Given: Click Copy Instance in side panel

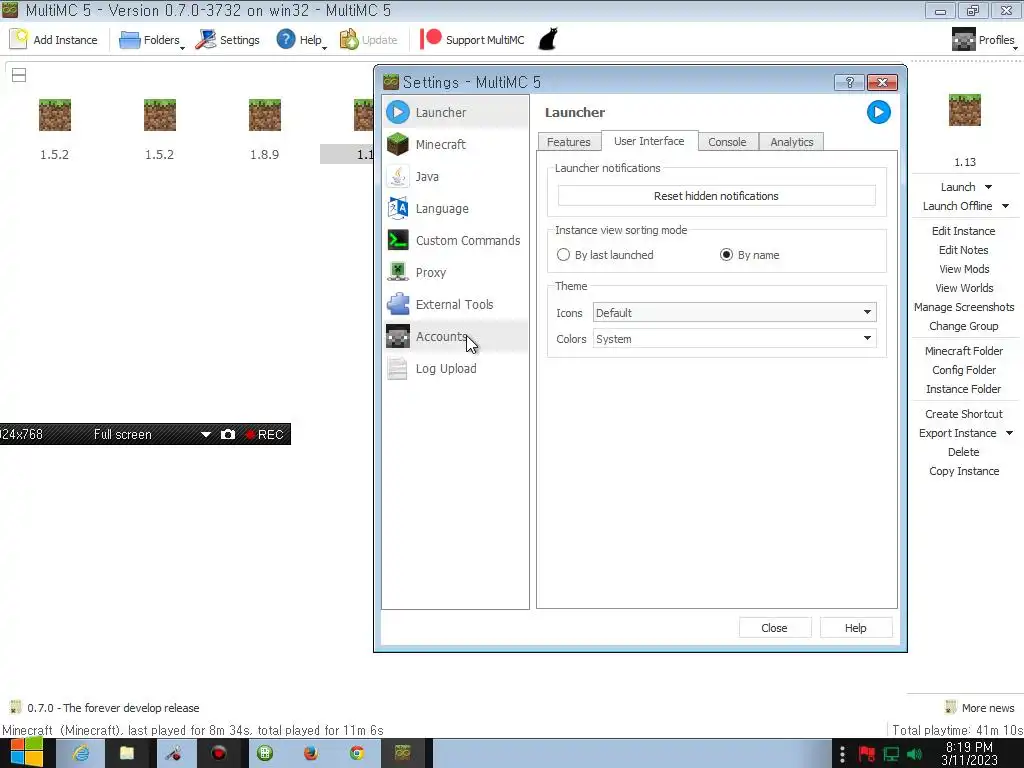Looking at the screenshot, I should pos(964,472).
